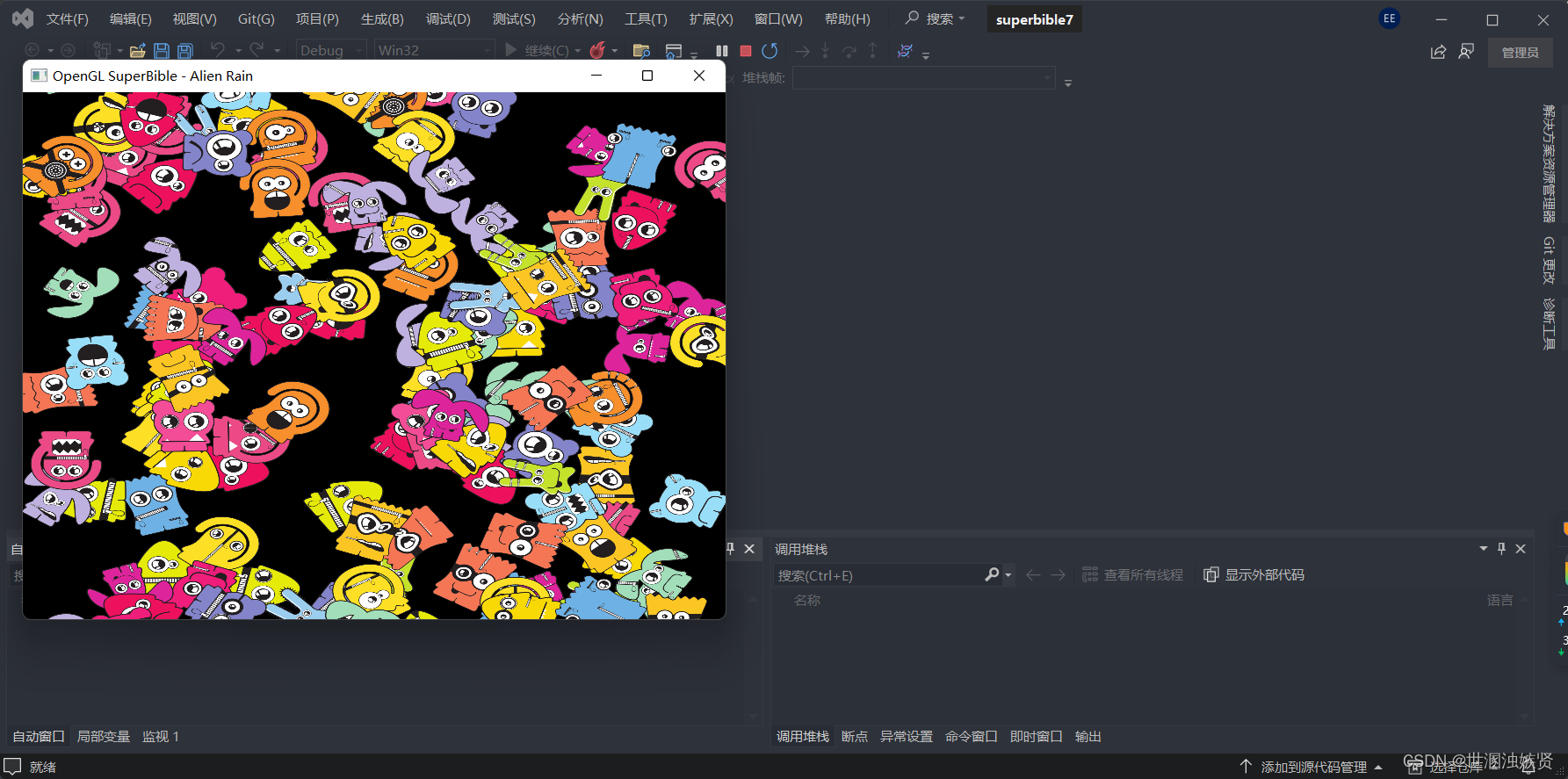Viewport: 1568px width, 779px height.
Task: Expand call stack search options dropdown
Action: [1008, 575]
